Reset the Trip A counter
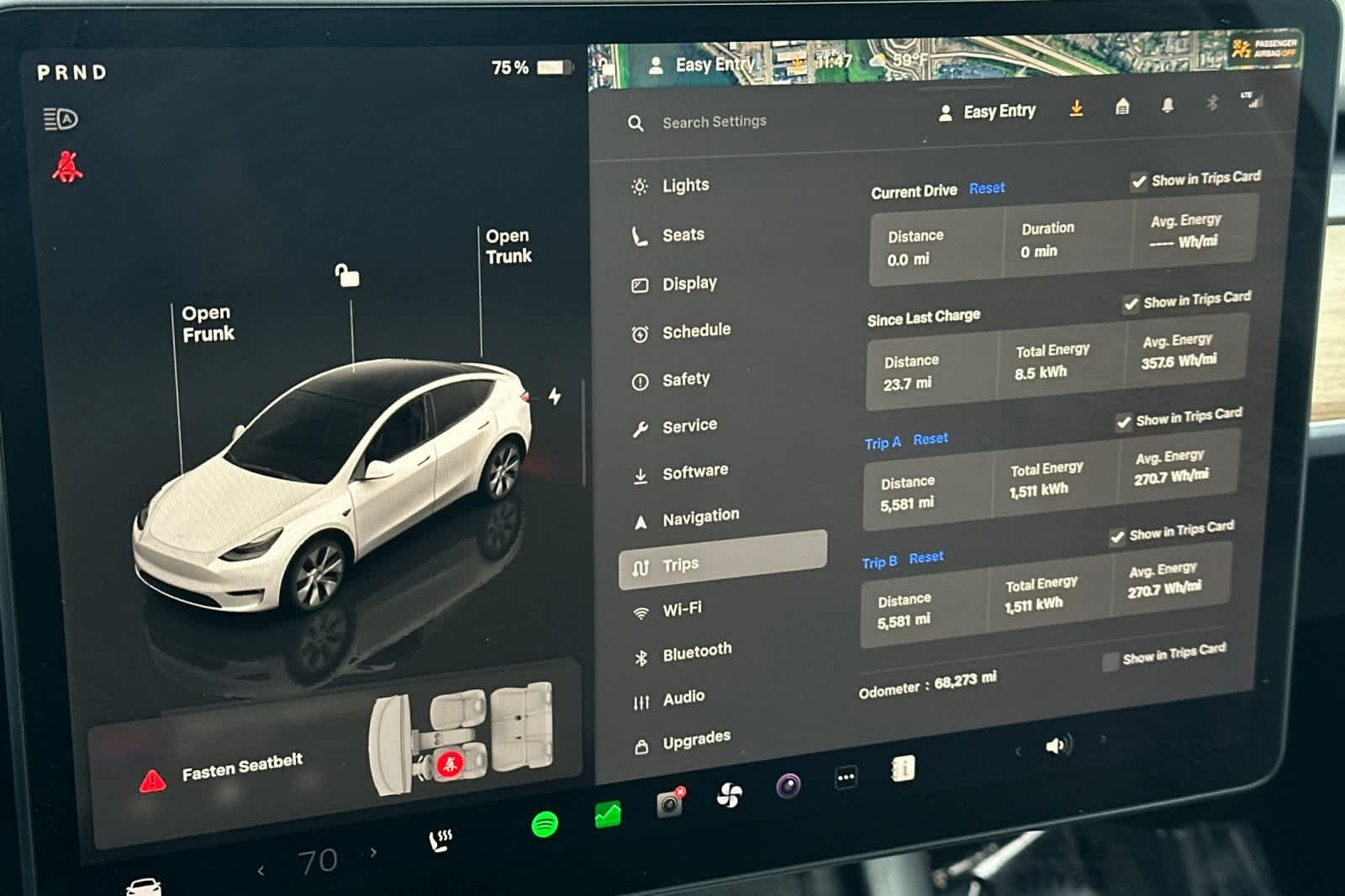This screenshot has height=896, width=1345. (x=931, y=439)
